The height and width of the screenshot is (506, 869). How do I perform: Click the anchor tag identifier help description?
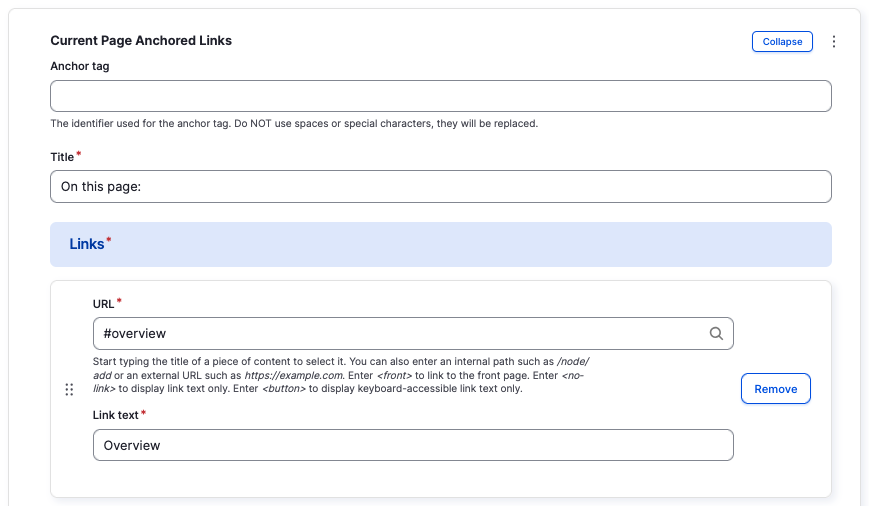point(294,124)
